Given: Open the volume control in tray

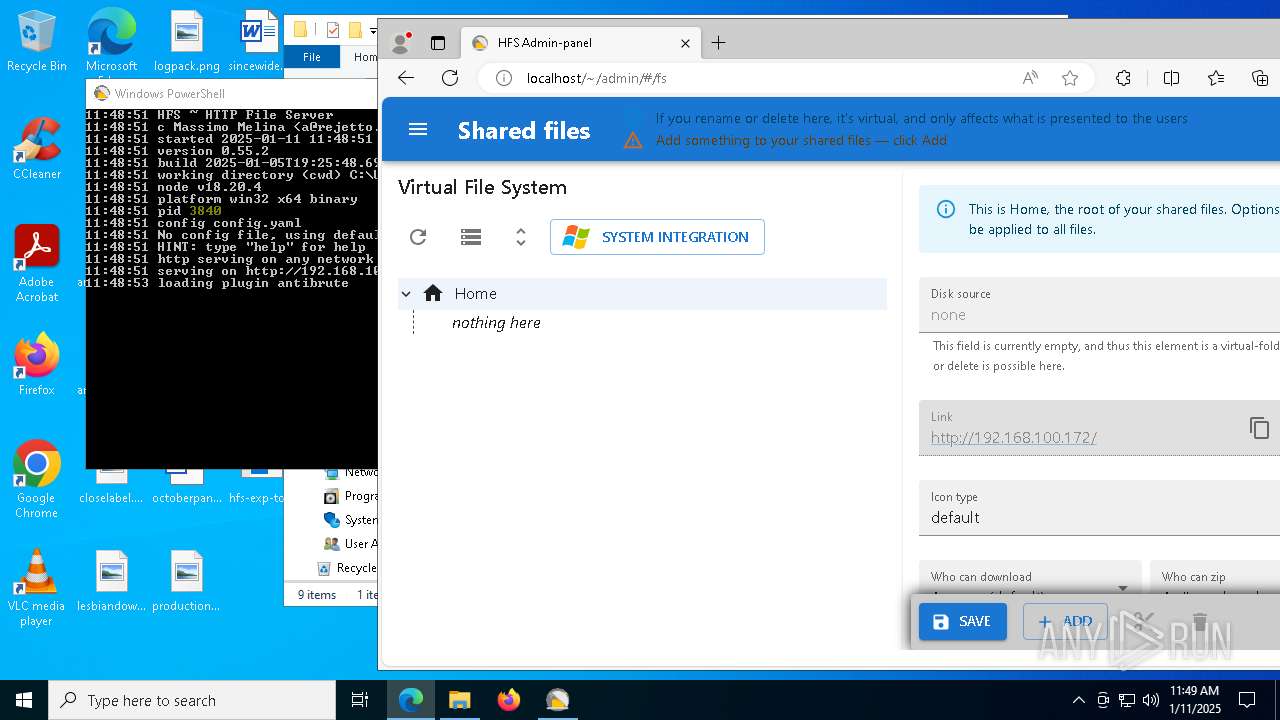Looking at the screenshot, I should [x=1150, y=700].
